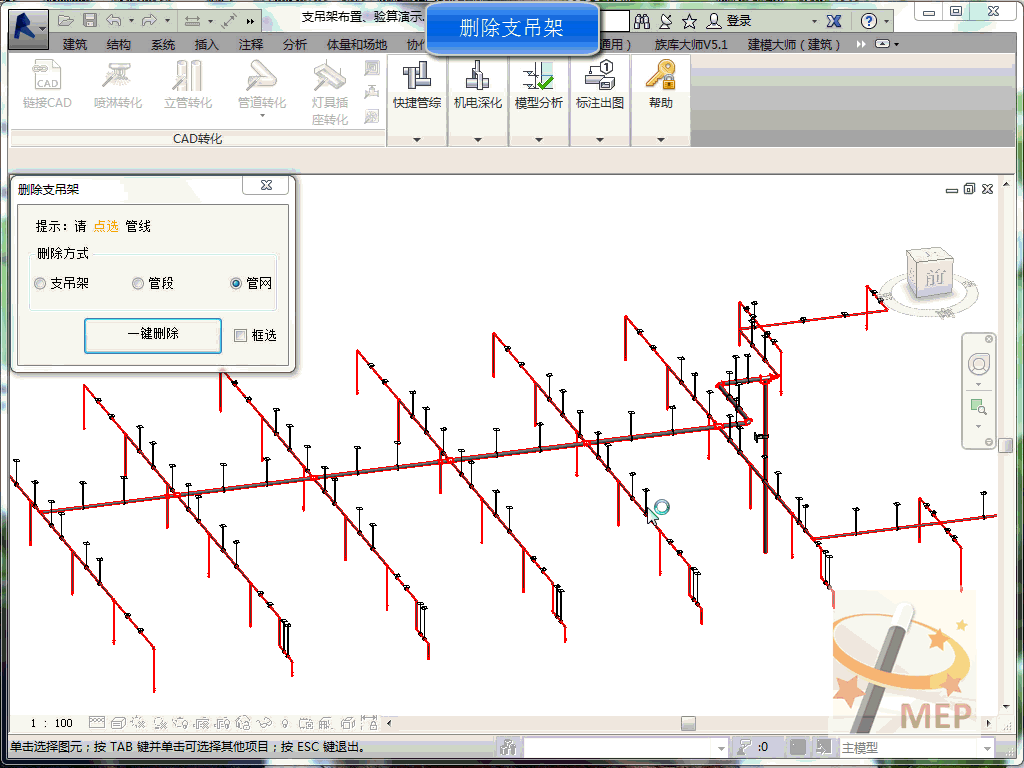Click the Autodesk Exchange X icon
The width and height of the screenshot is (1024, 768).
coord(834,22)
